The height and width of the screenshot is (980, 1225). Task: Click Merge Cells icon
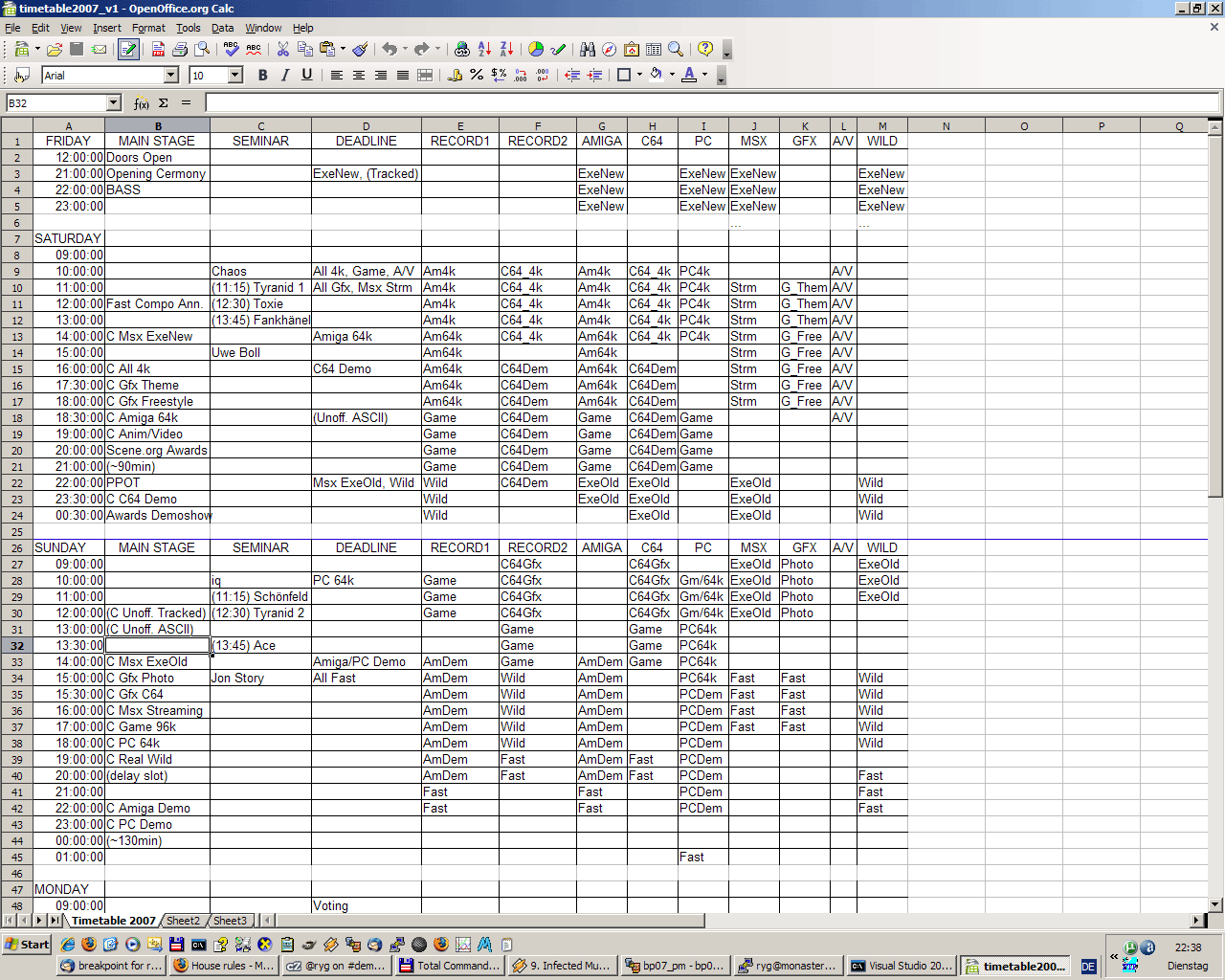tap(425, 75)
